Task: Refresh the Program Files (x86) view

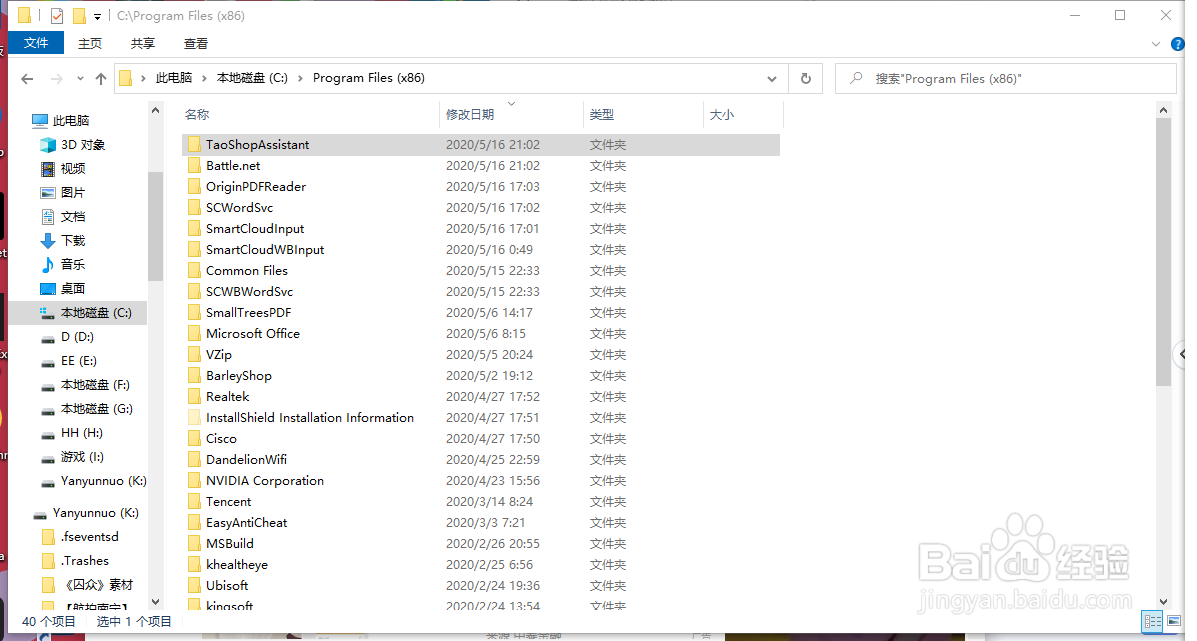Action: (x=805, y=79)
